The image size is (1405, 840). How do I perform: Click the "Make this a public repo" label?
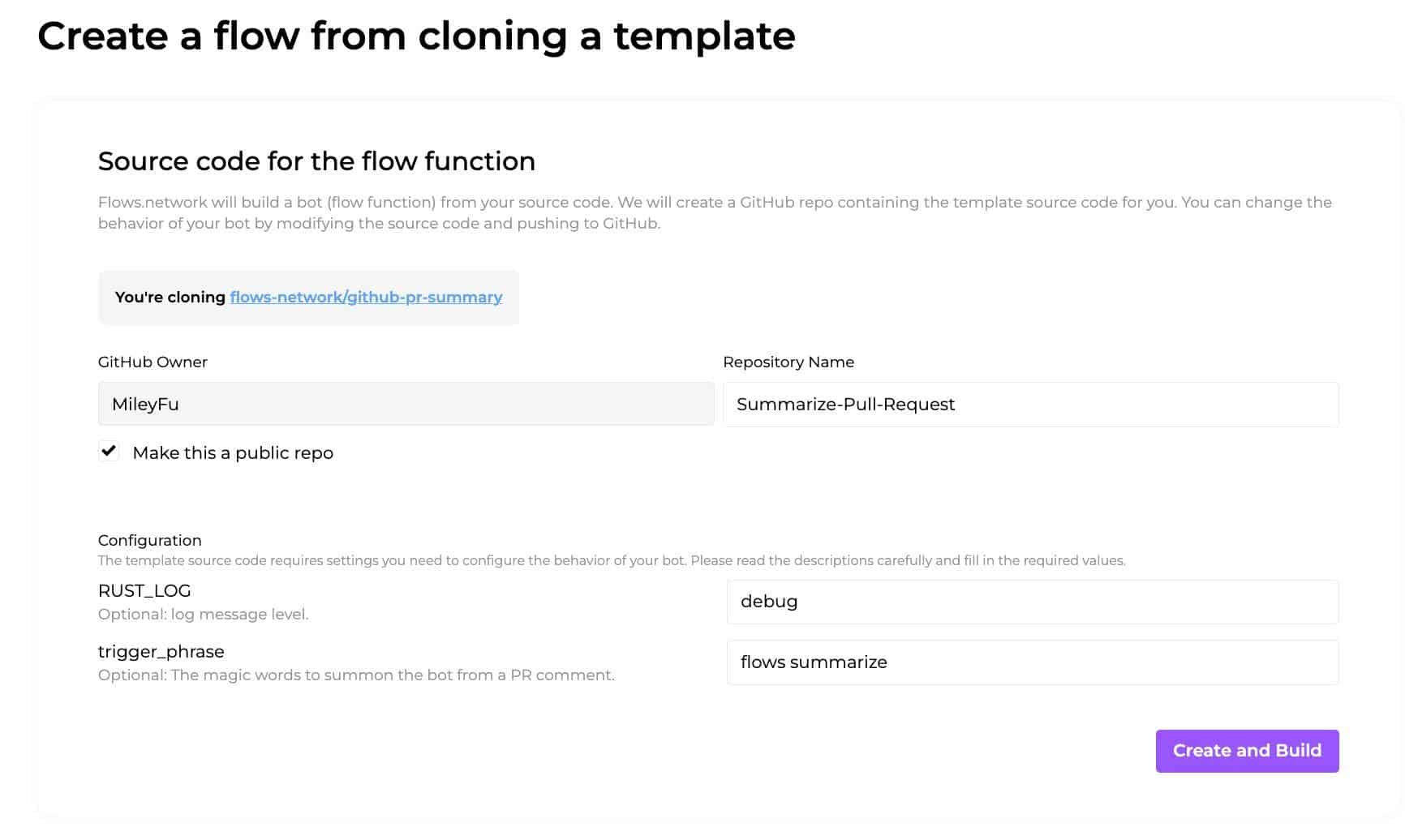click(233, 453)
